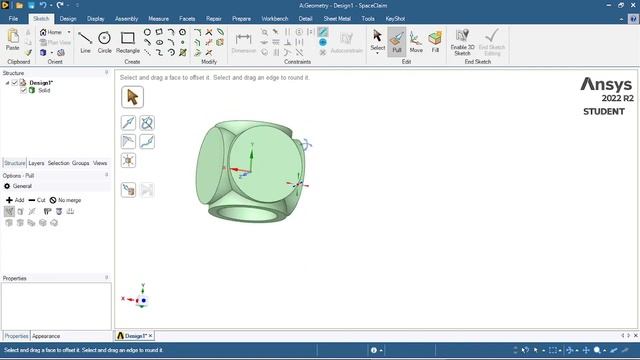The width and height of the screenshot is (640, 360).
Task: Click the pan arrows icon in status bar
Action: coord(586,350)
